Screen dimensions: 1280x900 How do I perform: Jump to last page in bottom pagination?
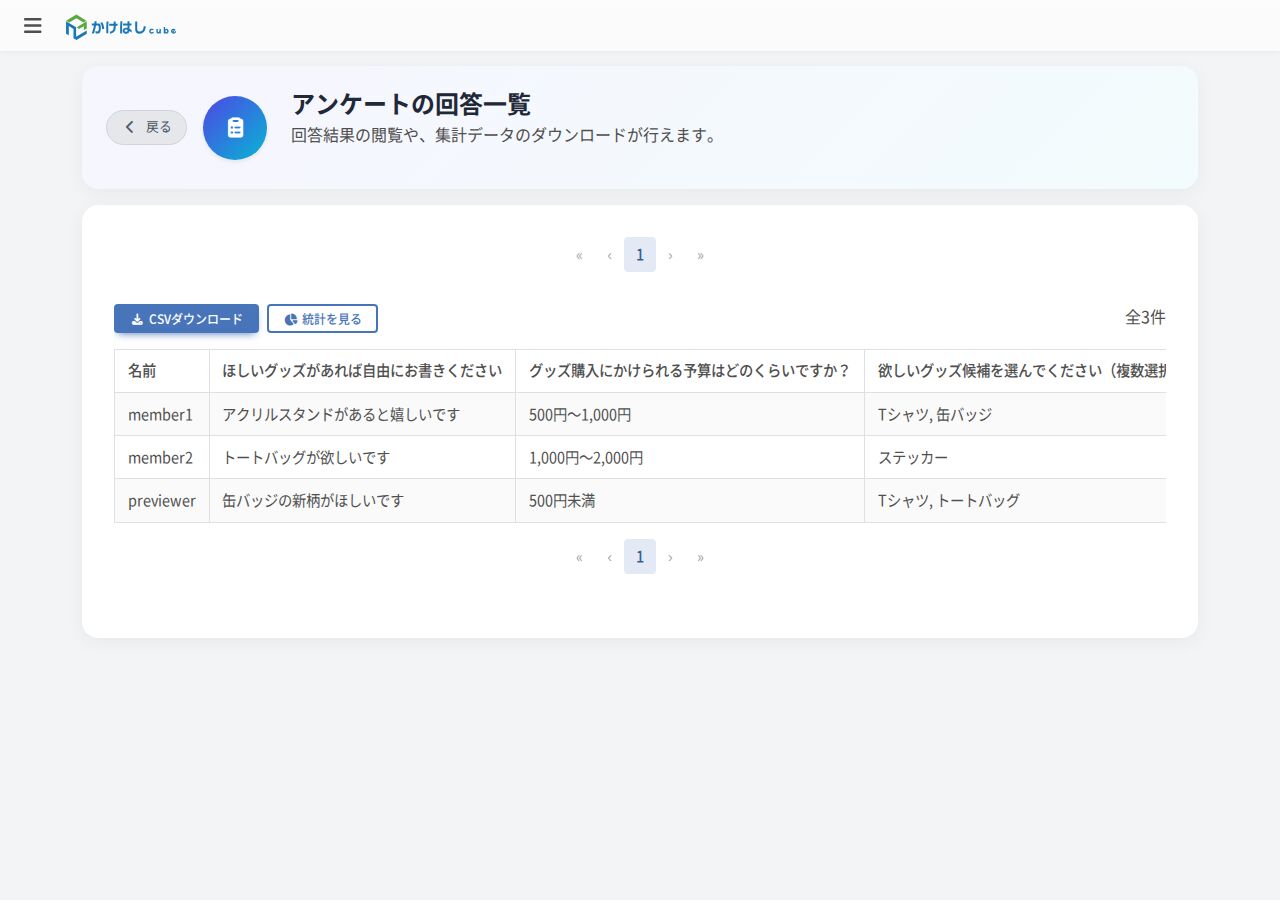[700, 557]
